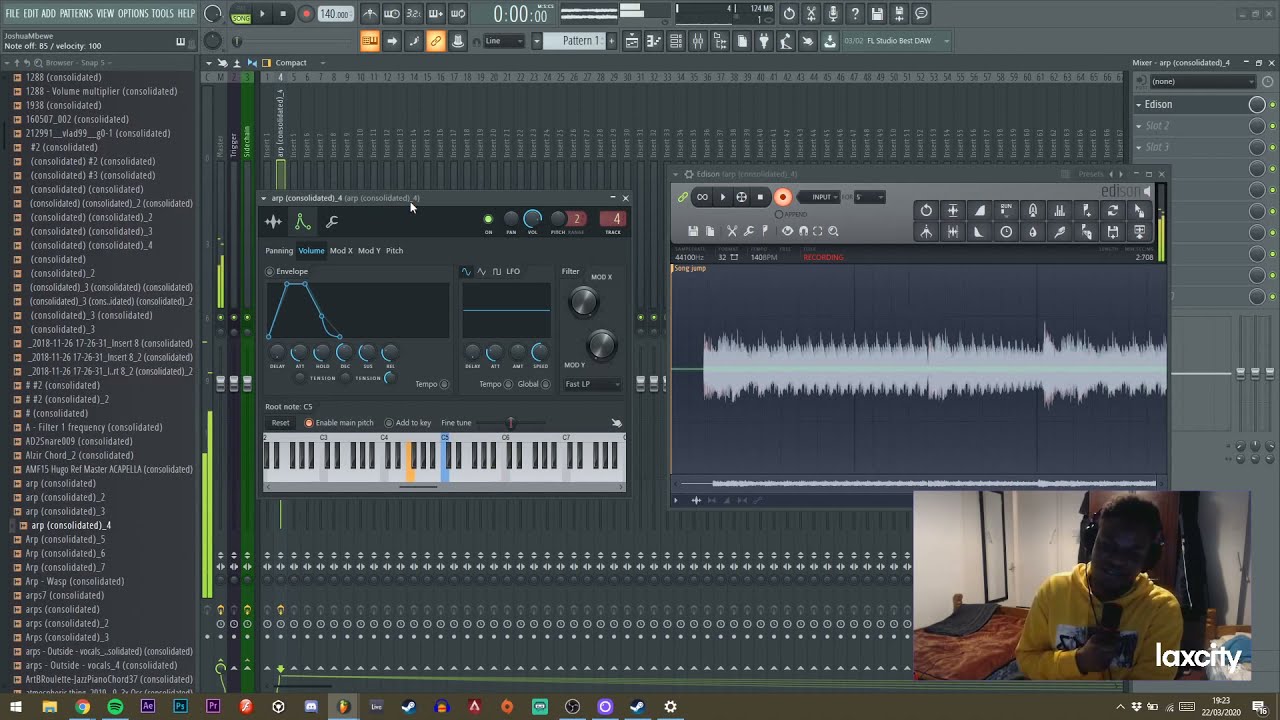1280x720 pixels.
Task: Click the mixer TRACK number 4 box
Action: pos(612,219)
